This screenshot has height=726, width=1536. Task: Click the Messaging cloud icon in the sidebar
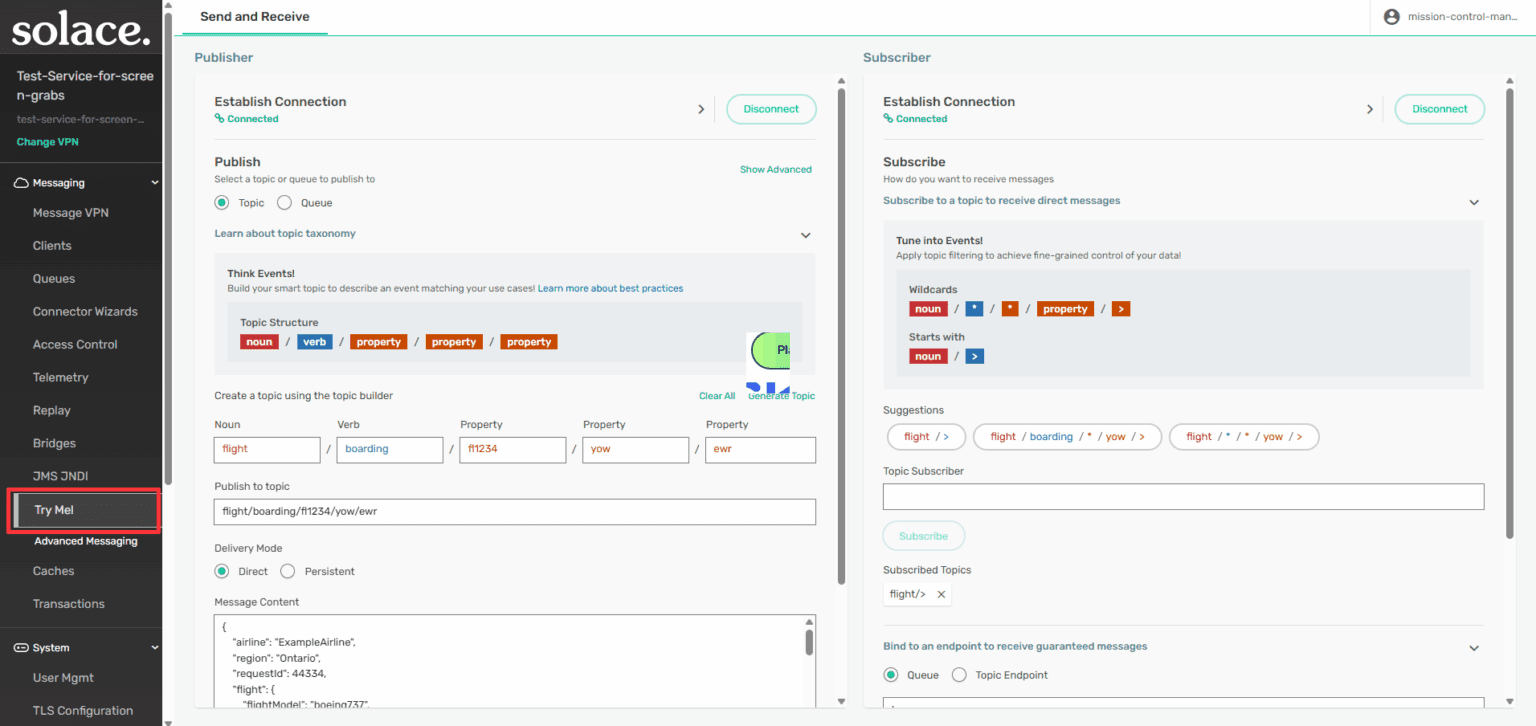(x=22, y=181)
